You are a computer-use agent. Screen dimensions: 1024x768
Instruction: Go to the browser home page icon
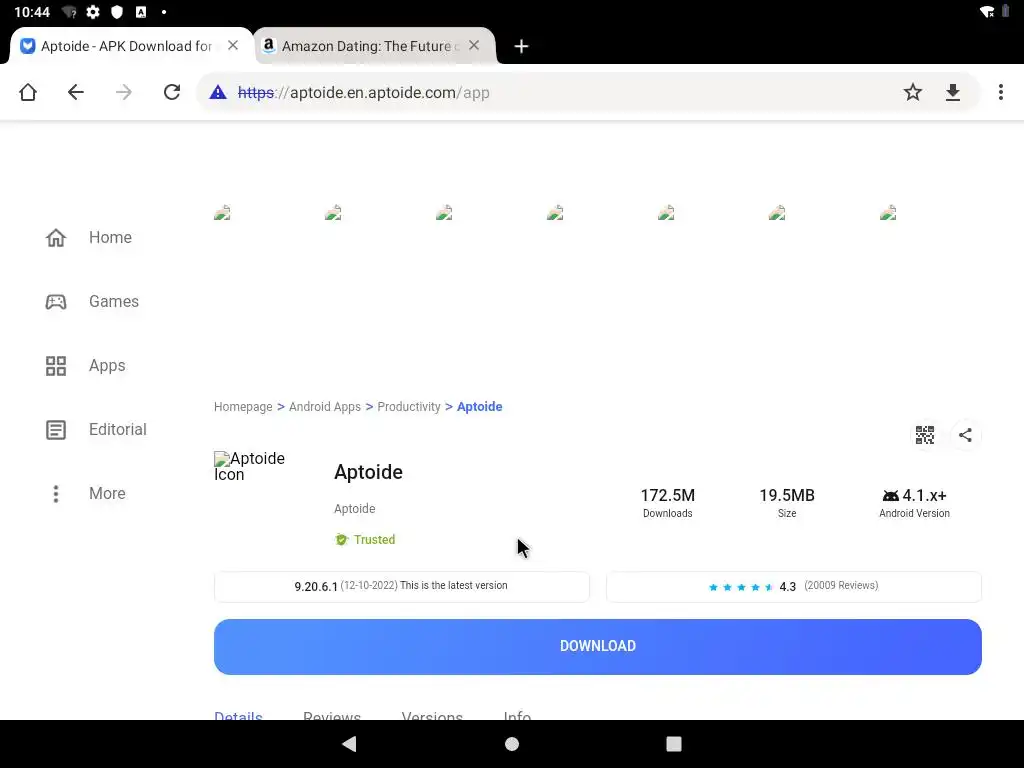(28, 92)
